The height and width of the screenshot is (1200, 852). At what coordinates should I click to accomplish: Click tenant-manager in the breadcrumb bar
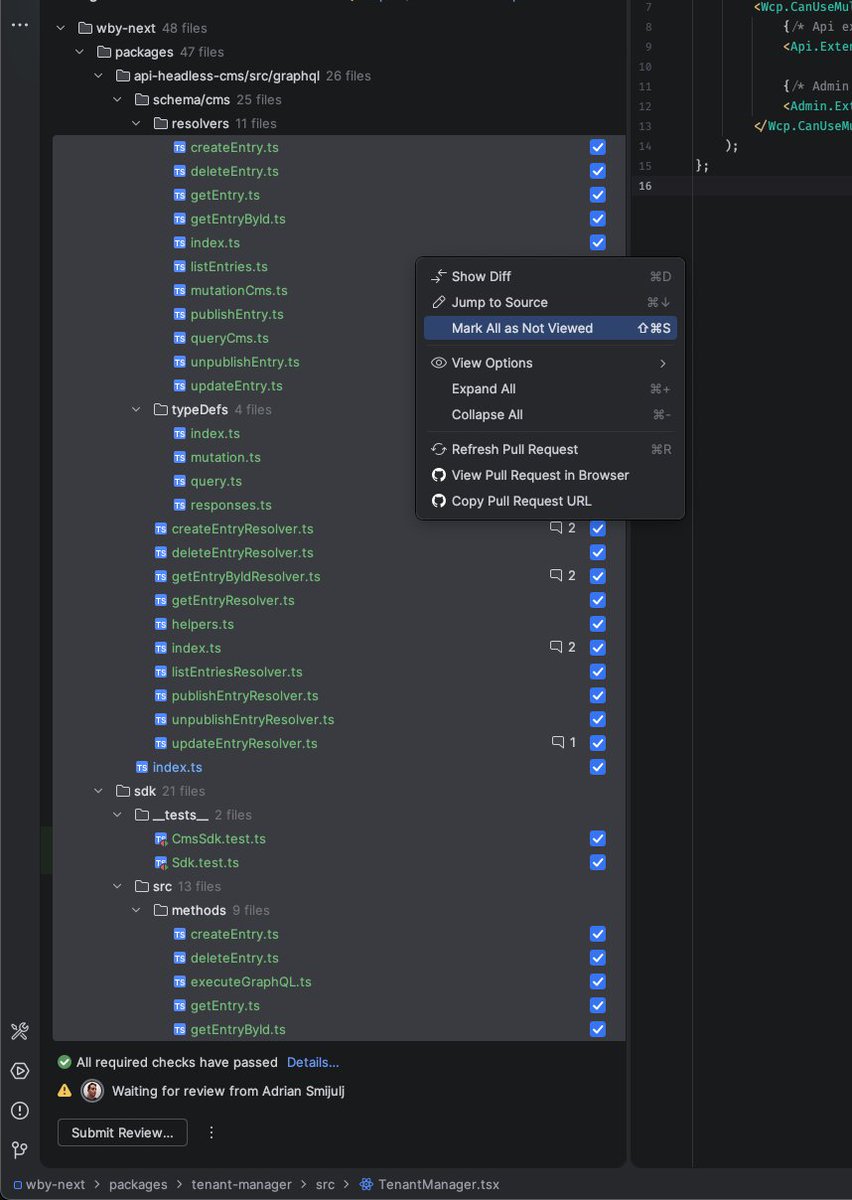pos(241,1184)
